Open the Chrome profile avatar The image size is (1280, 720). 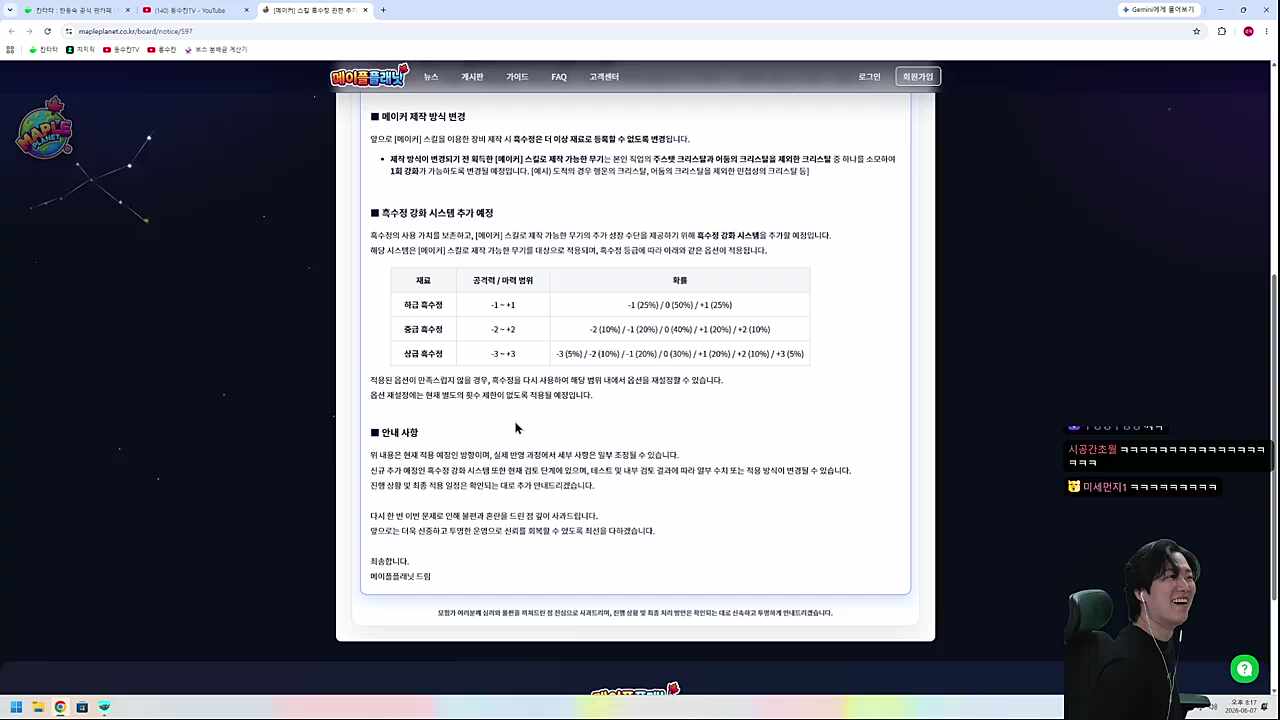point(1248,31)
